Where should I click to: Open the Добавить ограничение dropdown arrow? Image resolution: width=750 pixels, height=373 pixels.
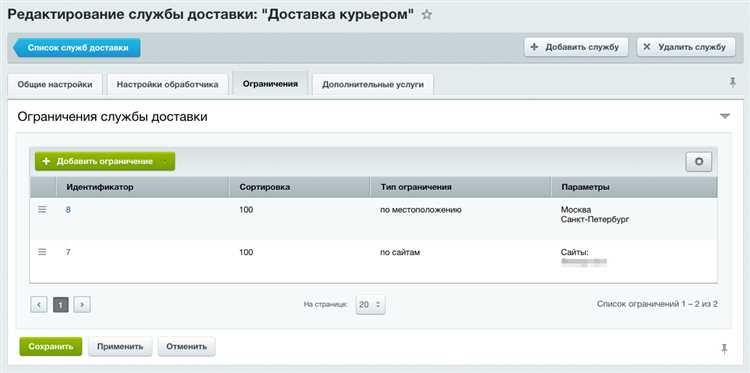coord(165,162)
